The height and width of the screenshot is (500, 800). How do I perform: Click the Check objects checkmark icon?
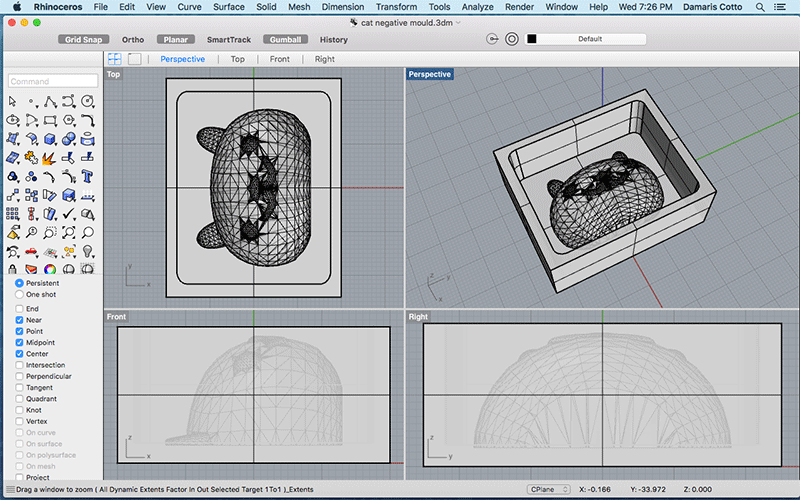click(x=69, y=214)
